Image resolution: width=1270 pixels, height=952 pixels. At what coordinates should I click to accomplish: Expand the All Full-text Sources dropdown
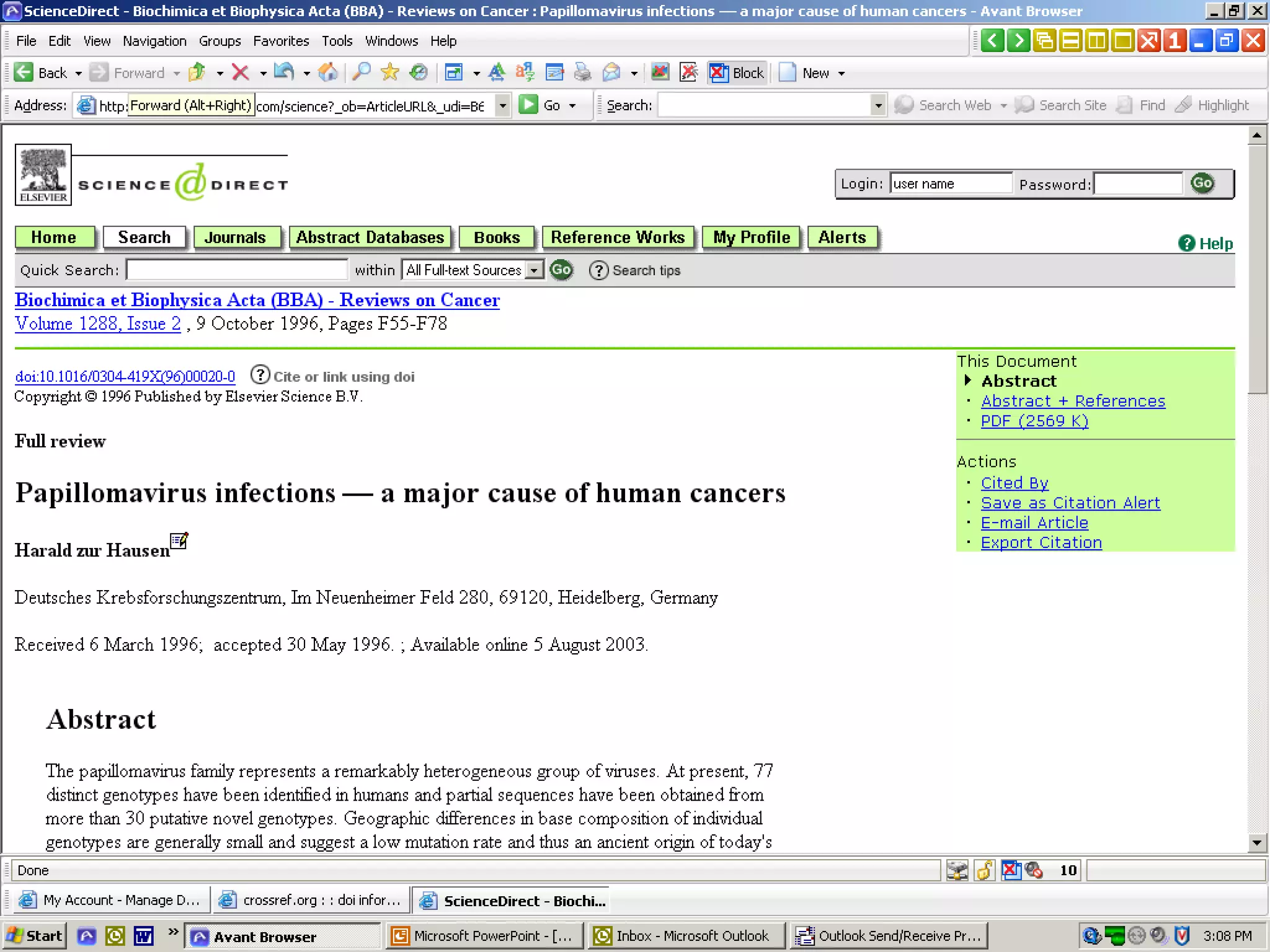click(x=534, y=270)
